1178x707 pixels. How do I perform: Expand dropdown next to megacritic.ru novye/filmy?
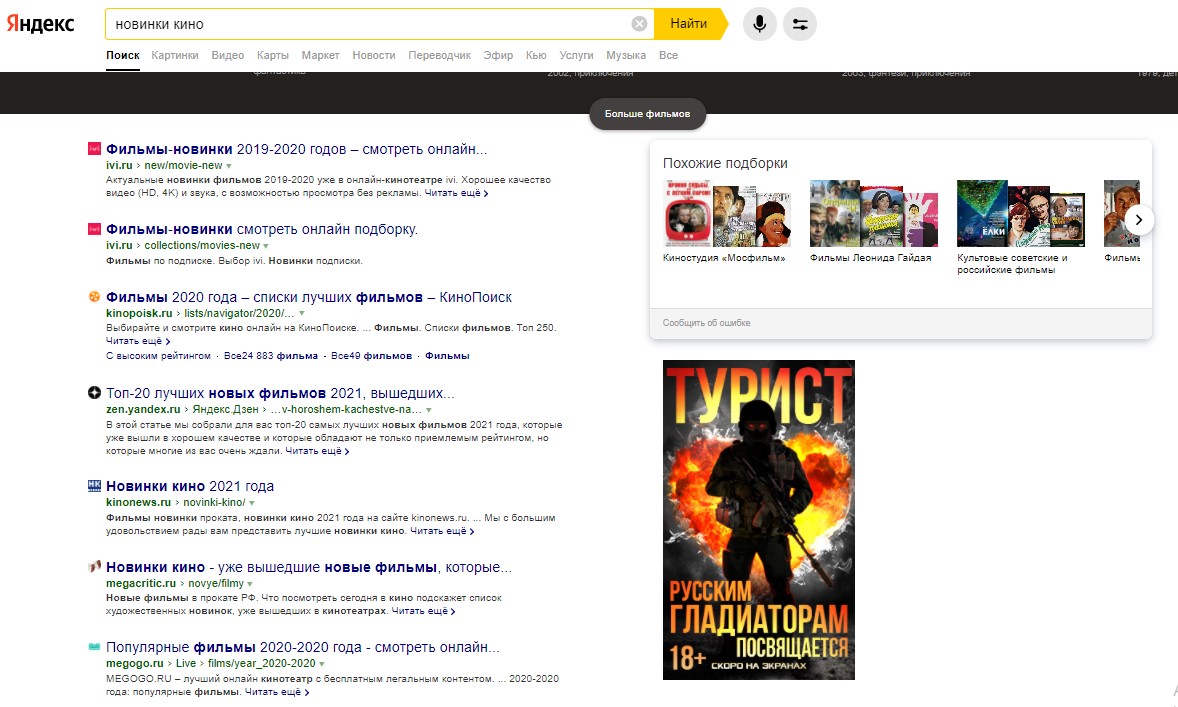tap(250, 584)
